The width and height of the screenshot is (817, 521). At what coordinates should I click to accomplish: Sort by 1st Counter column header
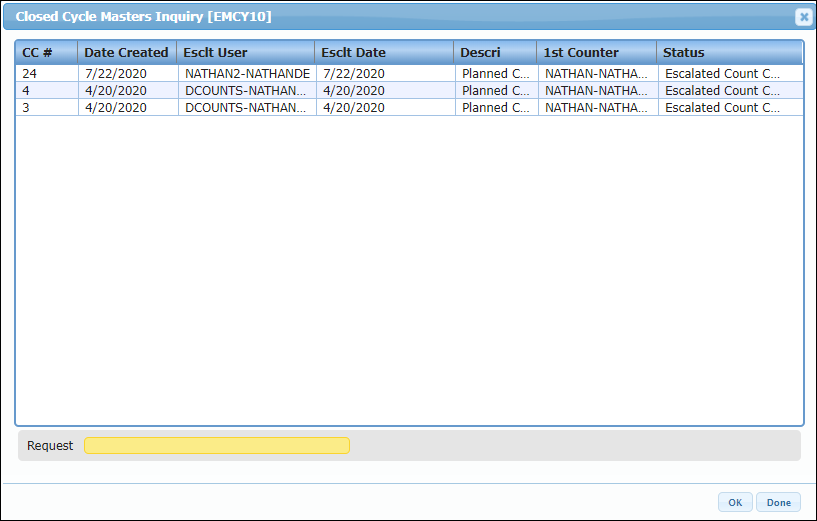[x=596, y=52]
